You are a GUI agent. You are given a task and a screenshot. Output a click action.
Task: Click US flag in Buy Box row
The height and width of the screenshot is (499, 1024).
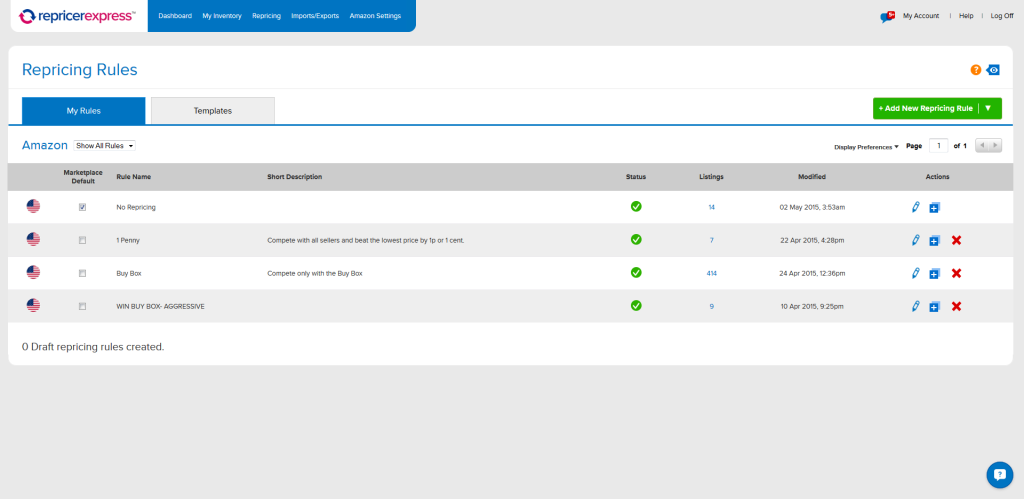pyautogui.click(x=33, y=272)
